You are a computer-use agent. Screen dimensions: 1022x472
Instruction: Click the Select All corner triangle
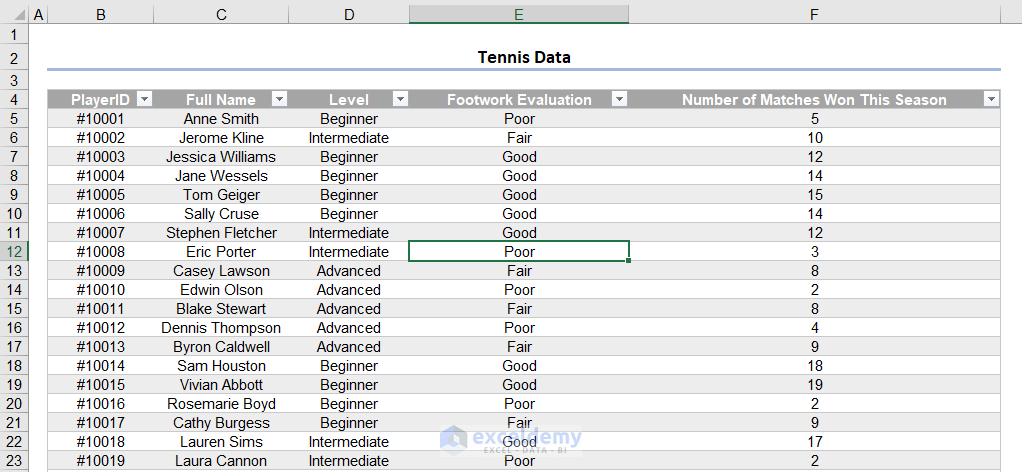point(15,15)
